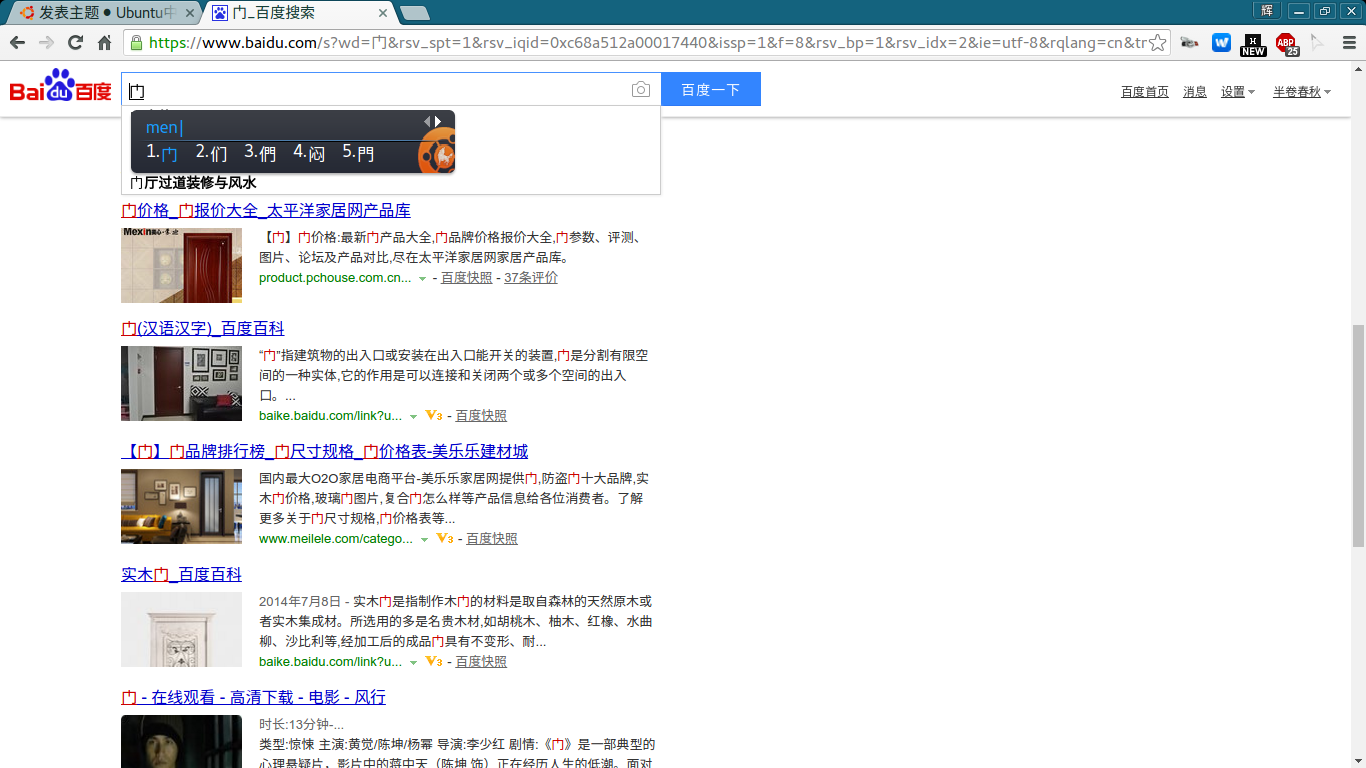
Task: Click the scrollbar up arrow
Action: click(x=1358, y=69)
